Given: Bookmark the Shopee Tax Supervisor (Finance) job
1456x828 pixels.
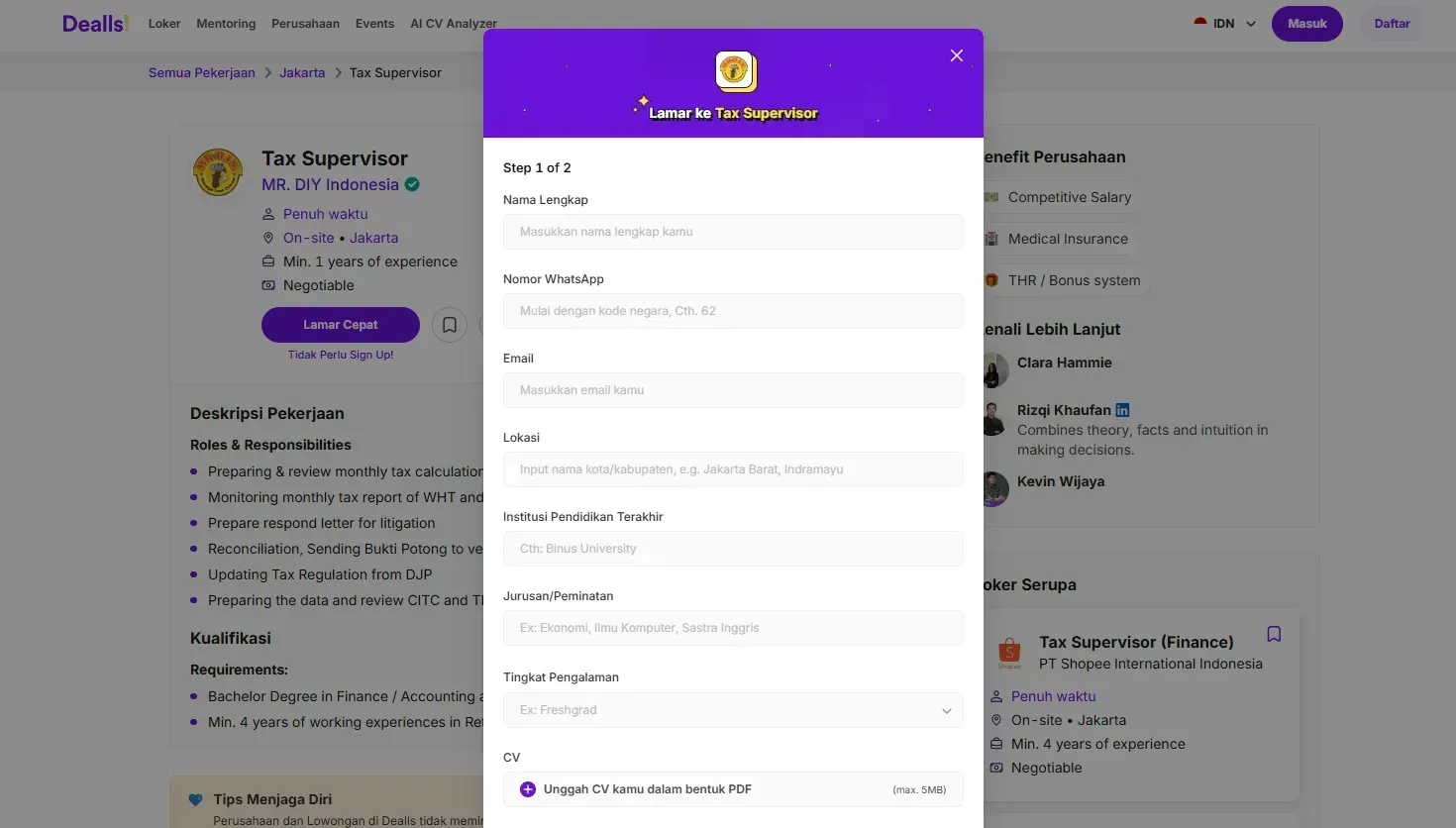Looking at the screenshot, I should [1274, 634].
